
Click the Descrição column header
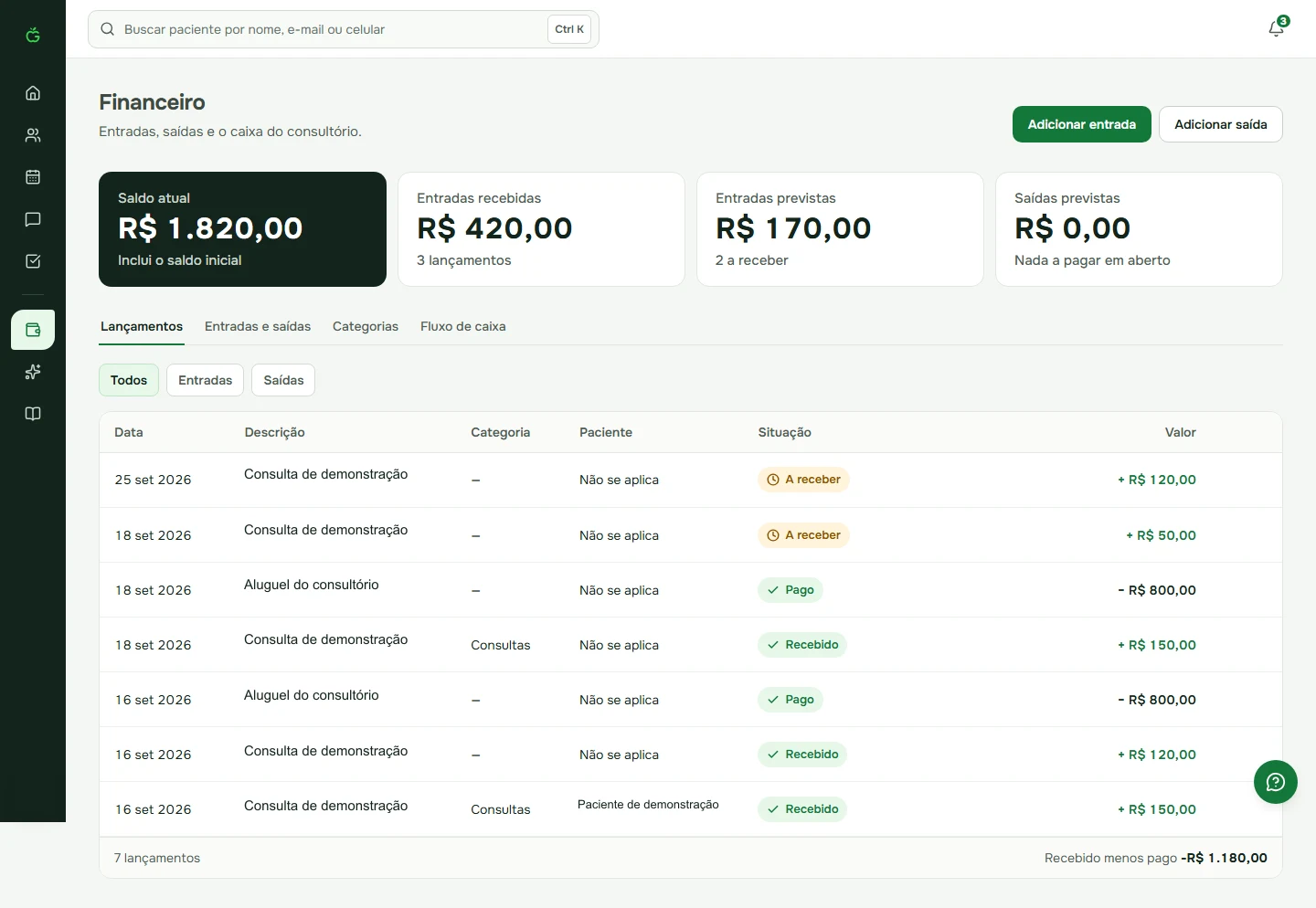pos(274,432)
